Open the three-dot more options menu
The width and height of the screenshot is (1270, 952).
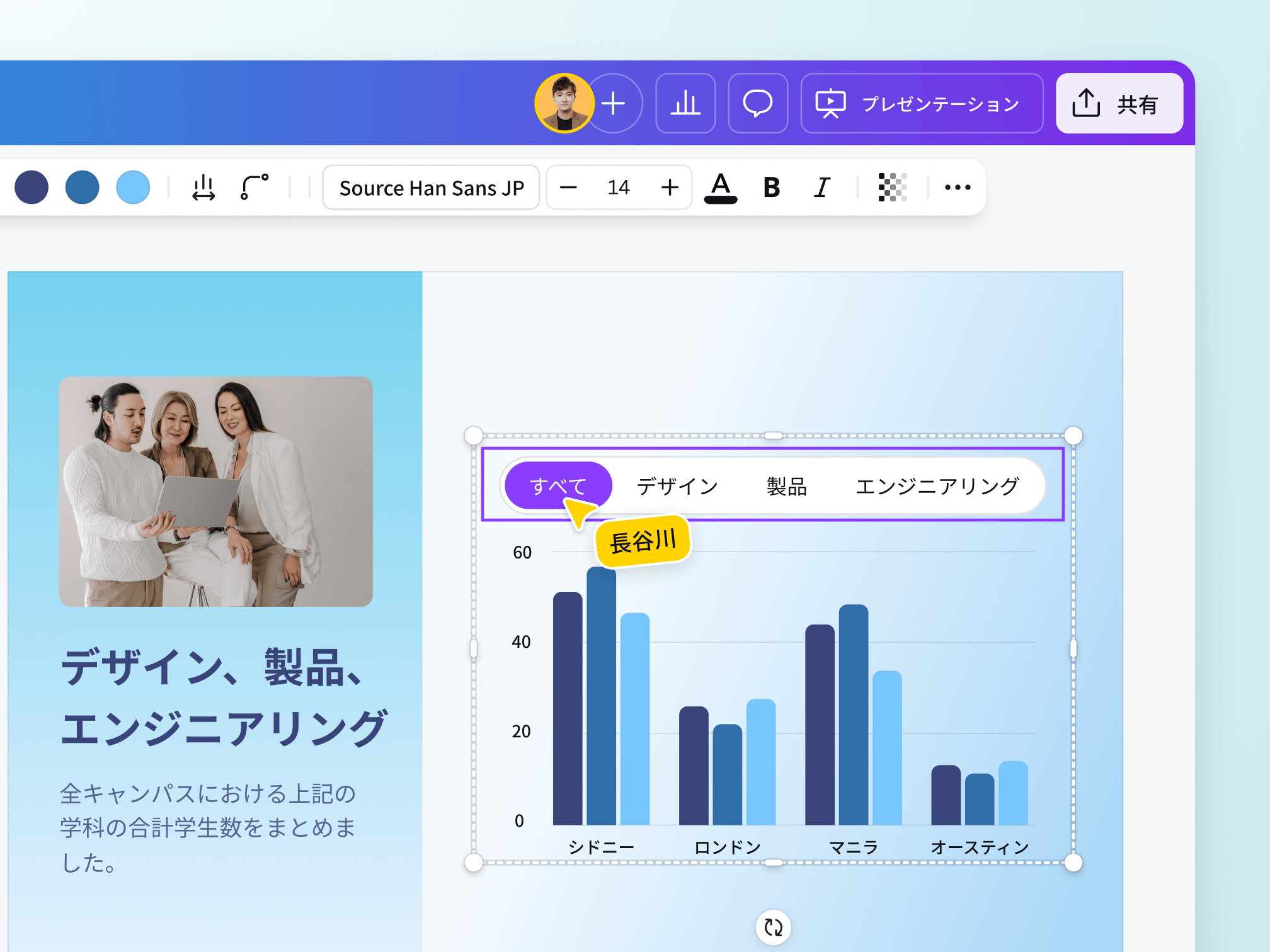point(958,188)
